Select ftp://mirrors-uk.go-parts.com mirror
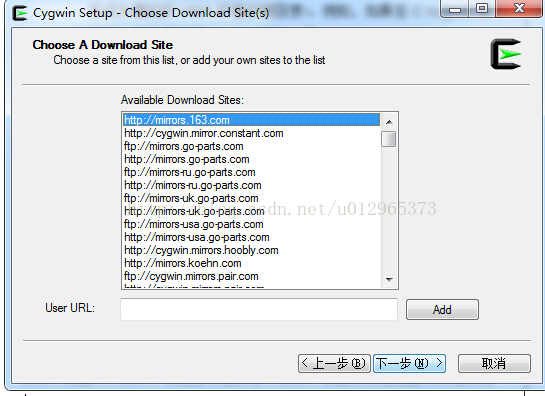 (251, 198)
